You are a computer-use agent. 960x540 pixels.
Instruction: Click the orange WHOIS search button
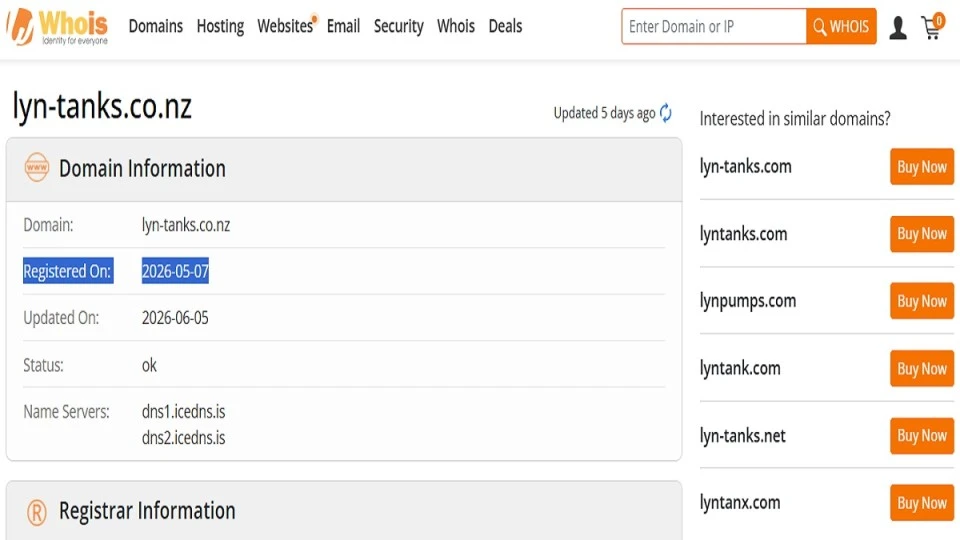841,26
